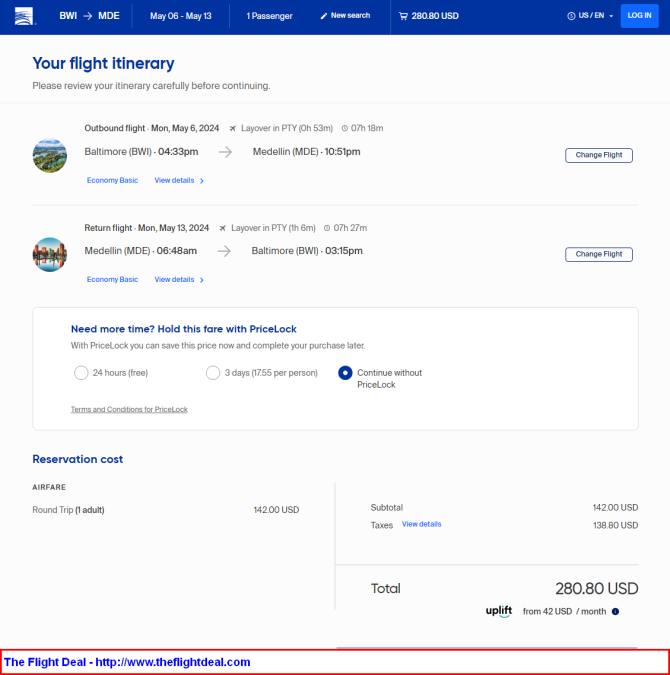Click the shopping cart icon in header

[x=403, y=16]
